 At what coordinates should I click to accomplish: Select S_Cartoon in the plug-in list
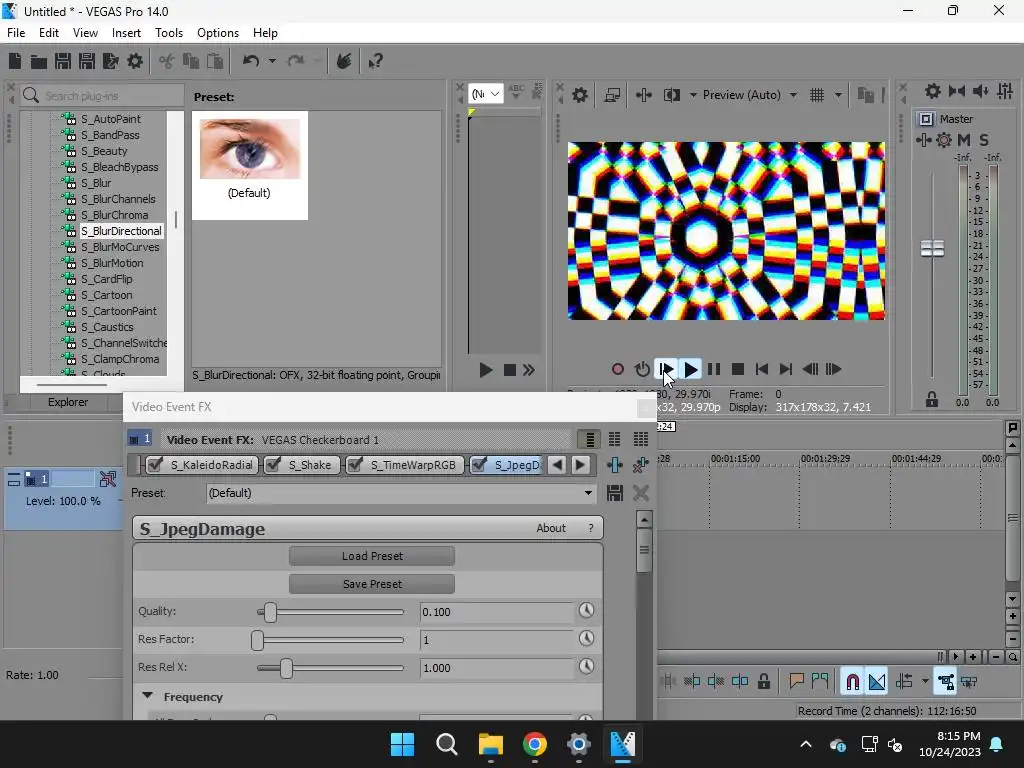[x=106, y=295]
